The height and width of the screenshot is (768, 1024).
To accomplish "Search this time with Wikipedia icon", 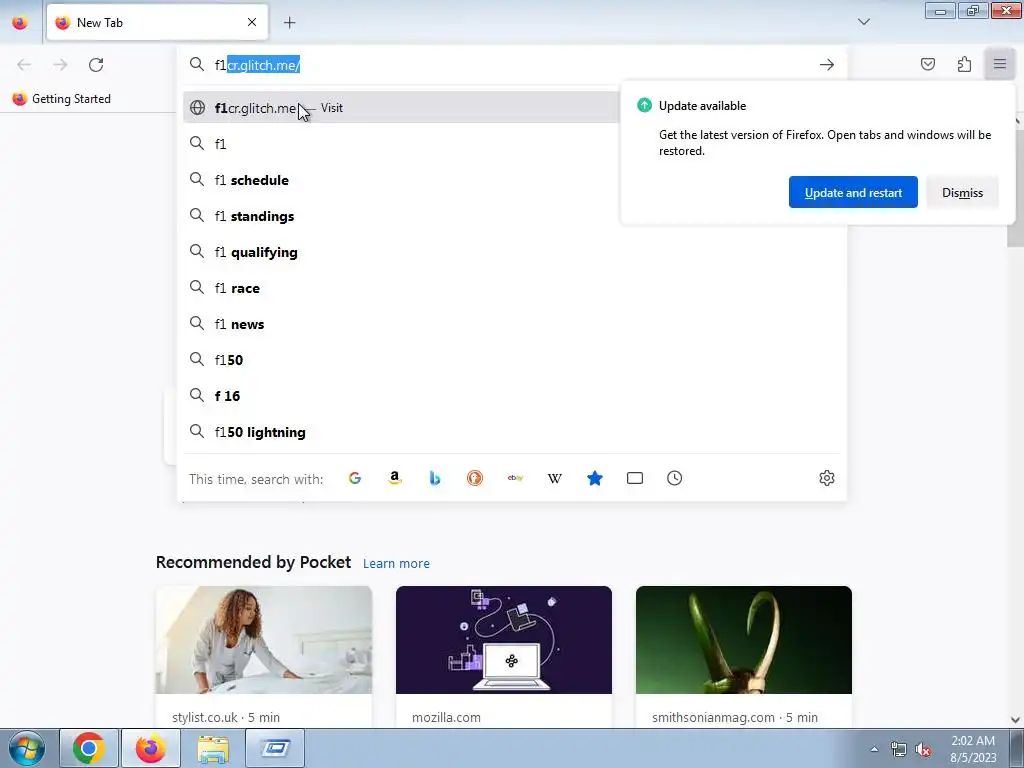I will coord(554,478).
